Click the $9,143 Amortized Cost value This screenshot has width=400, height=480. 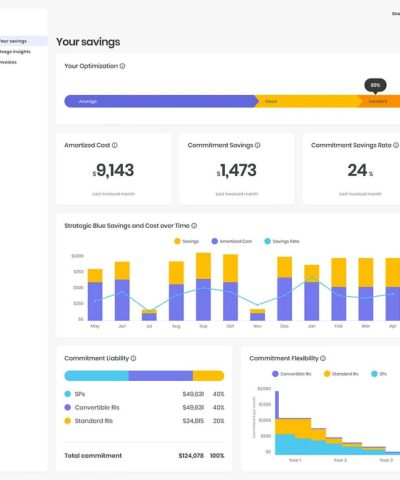pyautogui.click(x=113, y=170)
